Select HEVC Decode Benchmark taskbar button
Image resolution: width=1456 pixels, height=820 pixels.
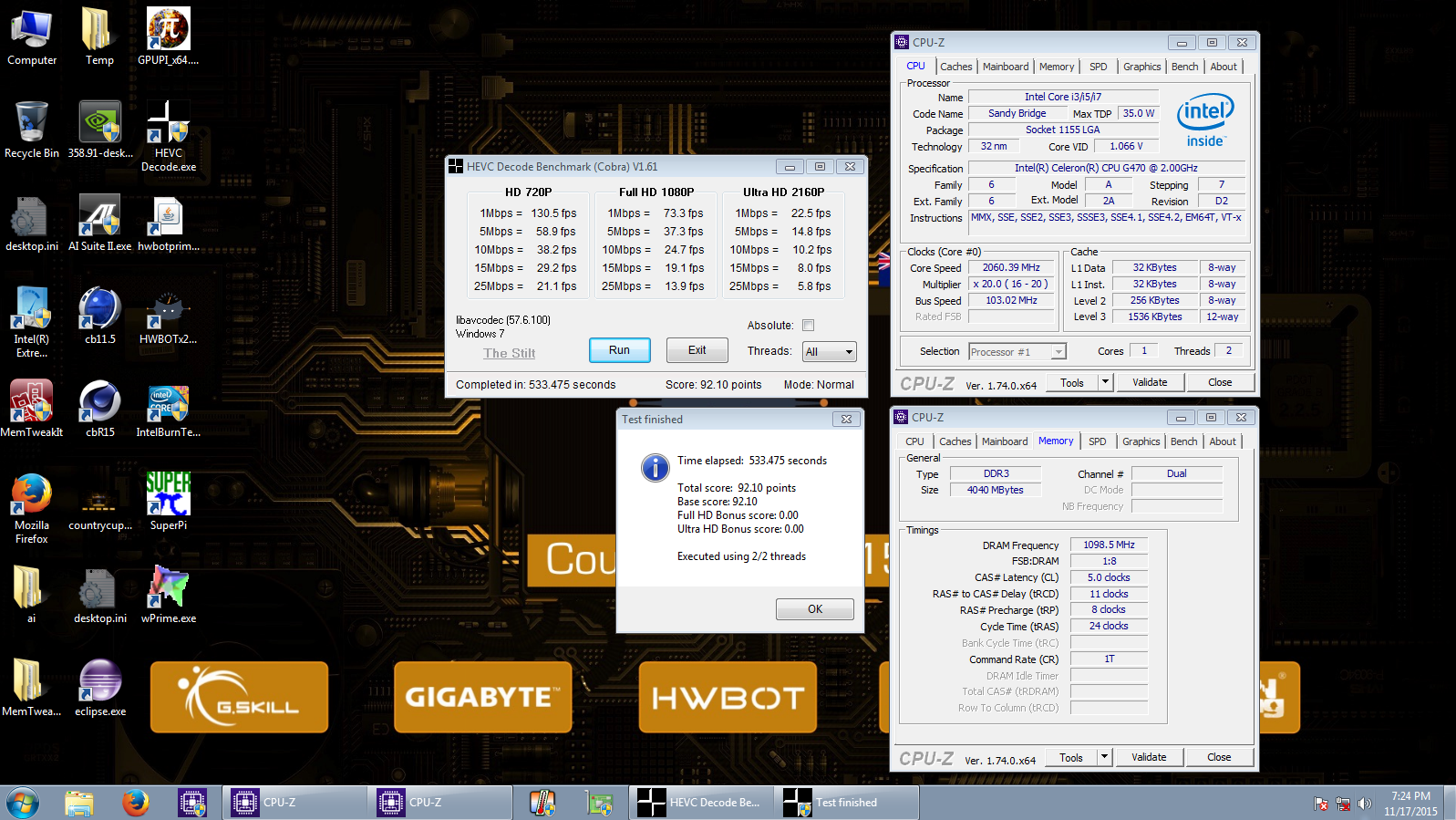(700, 803)
